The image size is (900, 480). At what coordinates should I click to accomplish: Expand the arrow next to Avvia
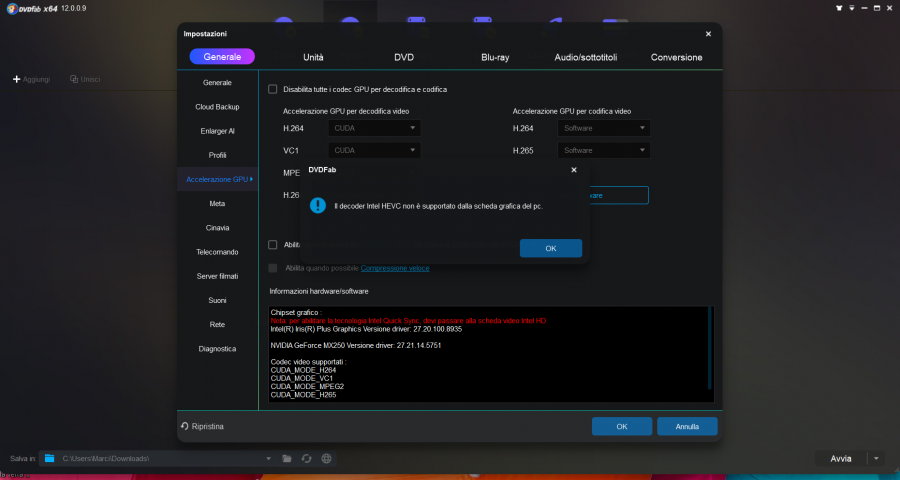pyautogui.click(x=876, y=459)
